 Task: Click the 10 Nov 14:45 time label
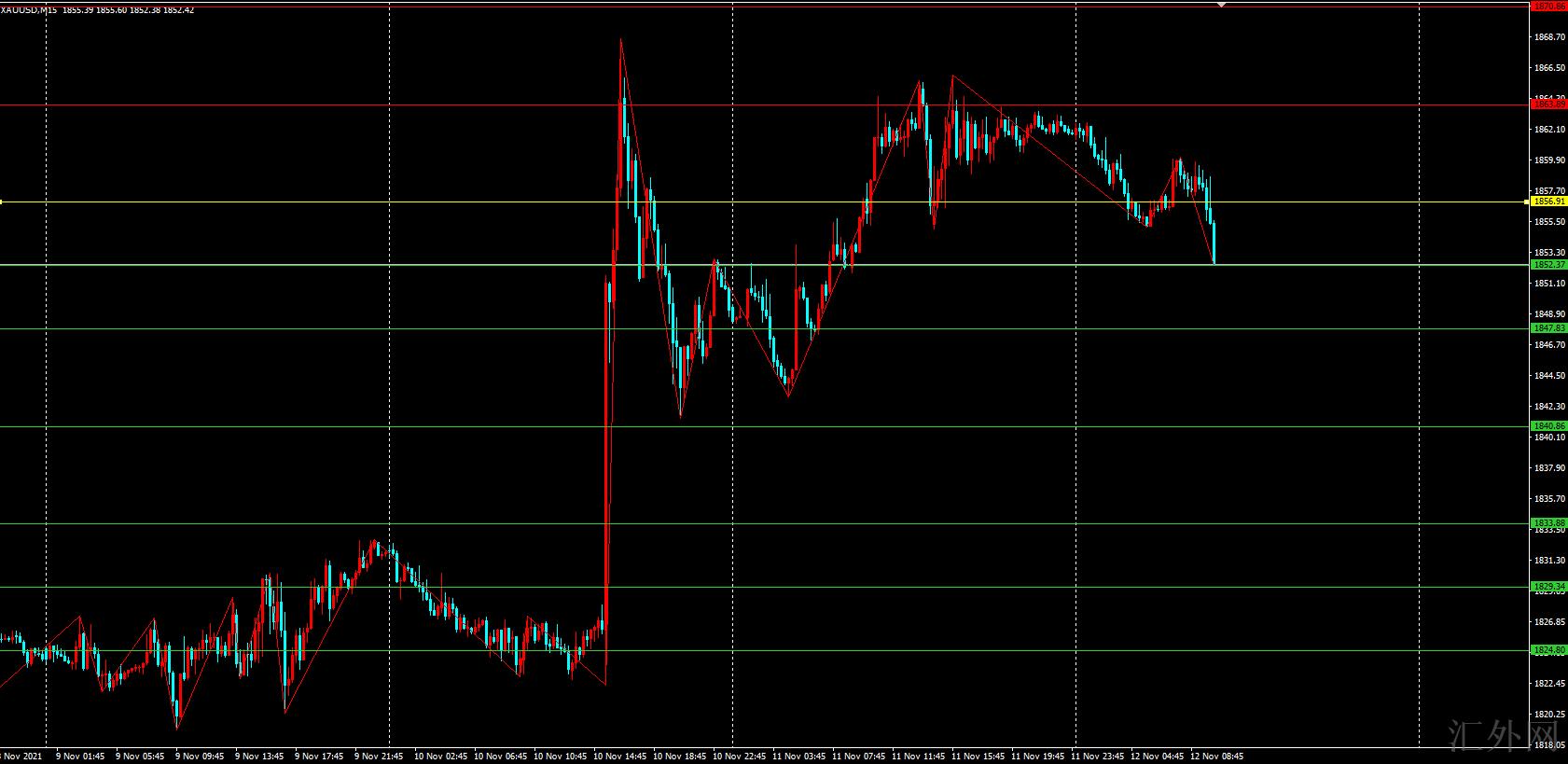[620, 757]
